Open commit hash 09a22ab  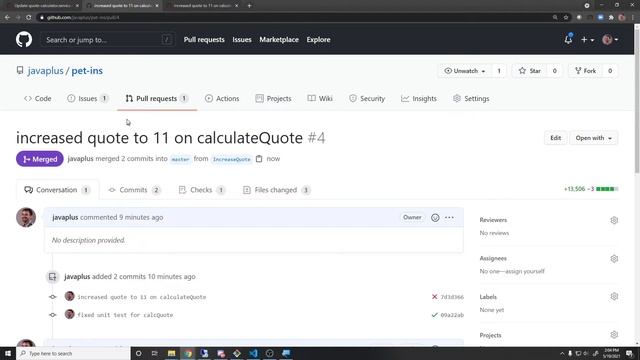[x=452, y=315]
